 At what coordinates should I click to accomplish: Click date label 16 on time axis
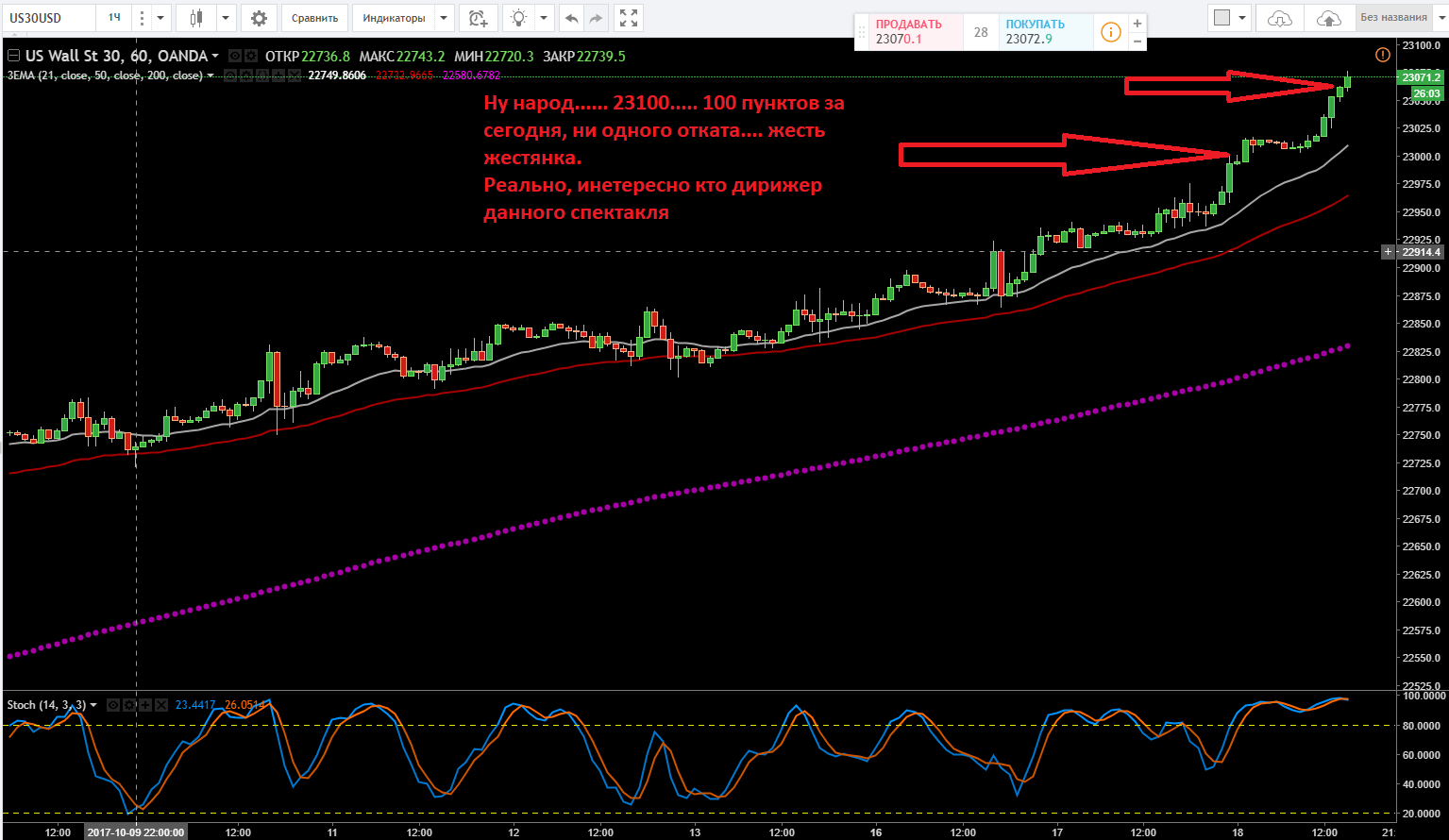pyautogui.click(x=876, y=832)
